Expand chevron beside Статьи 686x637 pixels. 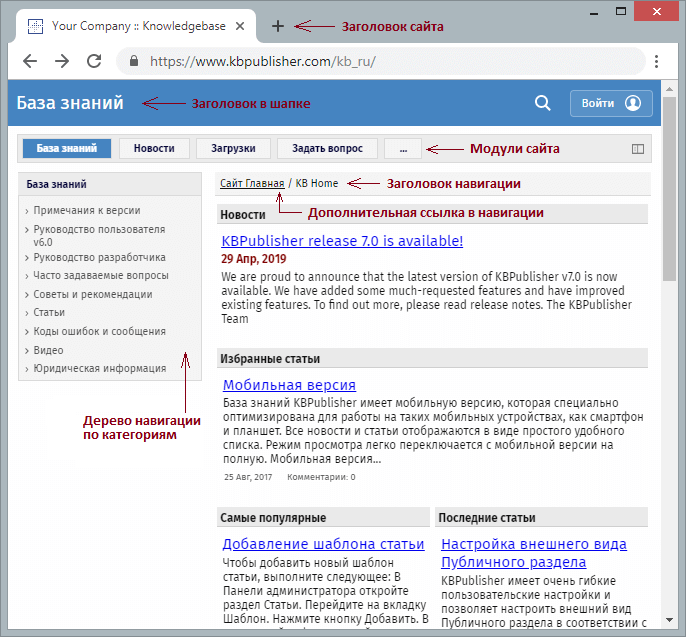click(x=27, y=313)
